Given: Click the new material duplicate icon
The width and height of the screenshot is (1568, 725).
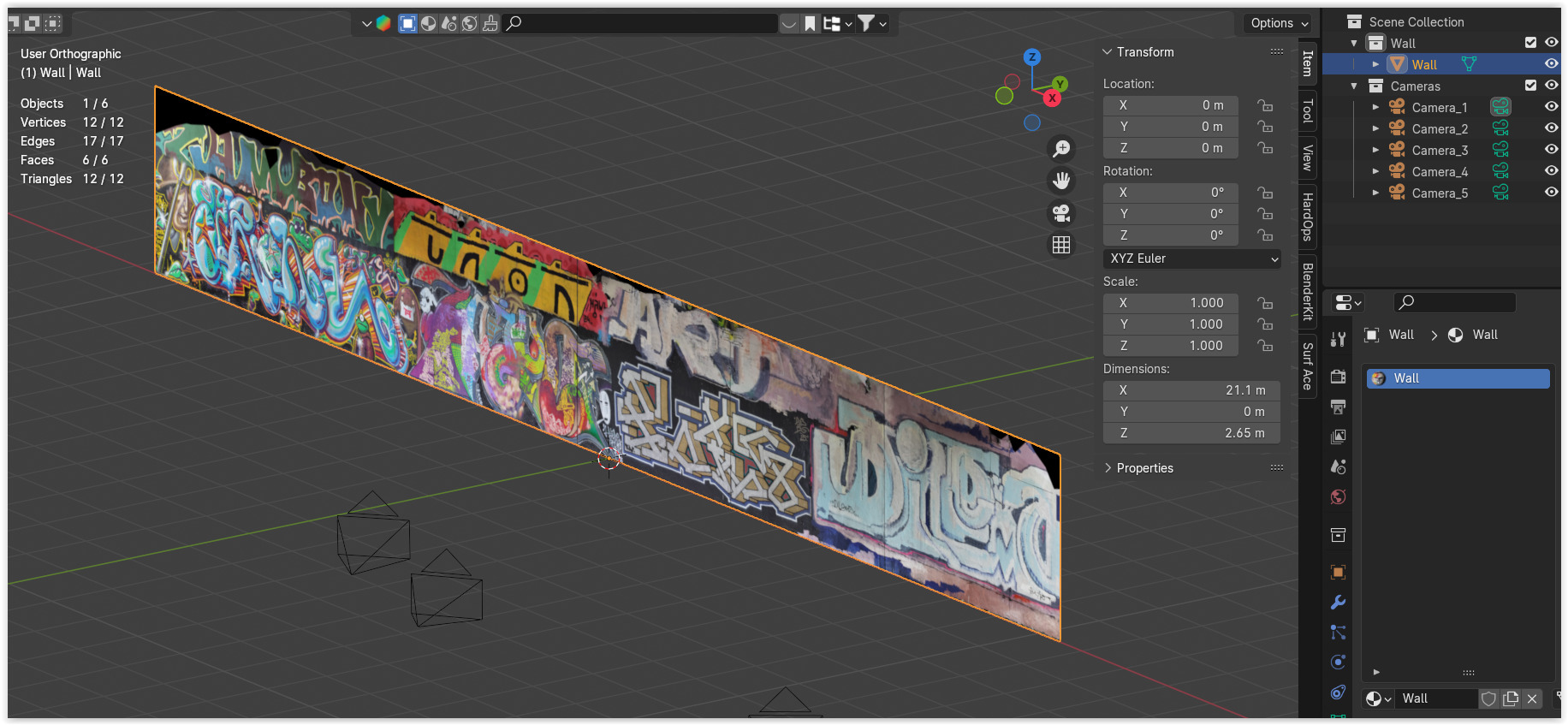Looking at the screenshot, I should [1511, 698].
